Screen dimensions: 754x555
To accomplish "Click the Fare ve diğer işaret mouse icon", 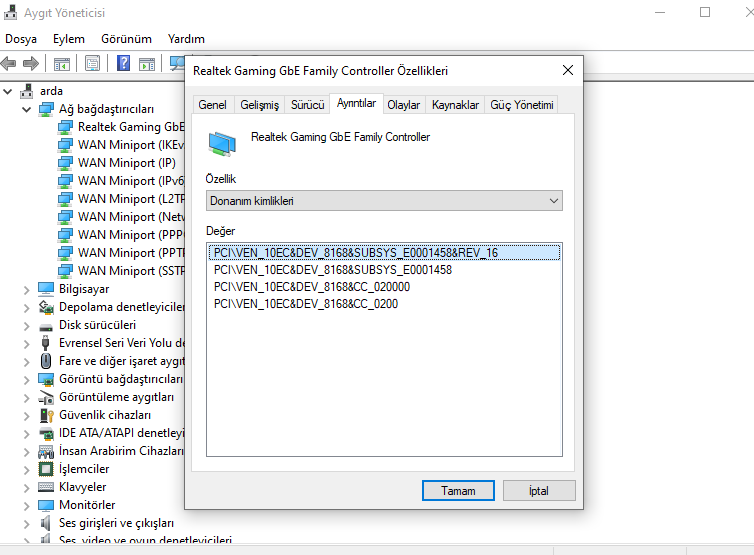I will pyautogui.click(x=46, y=361).
